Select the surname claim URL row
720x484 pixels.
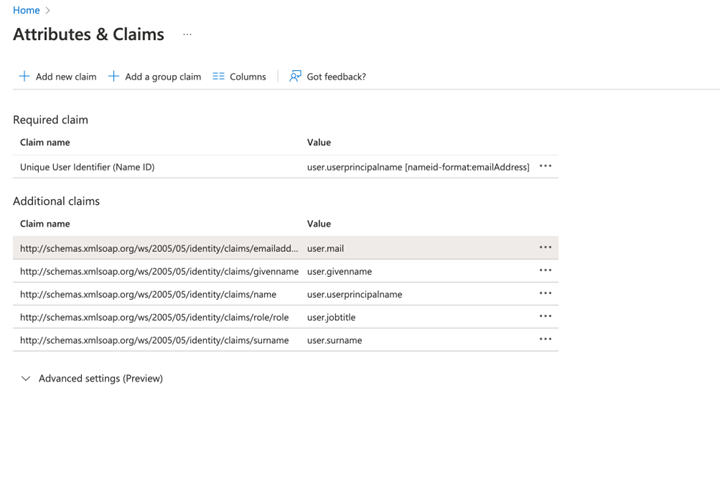pos(154,340)
